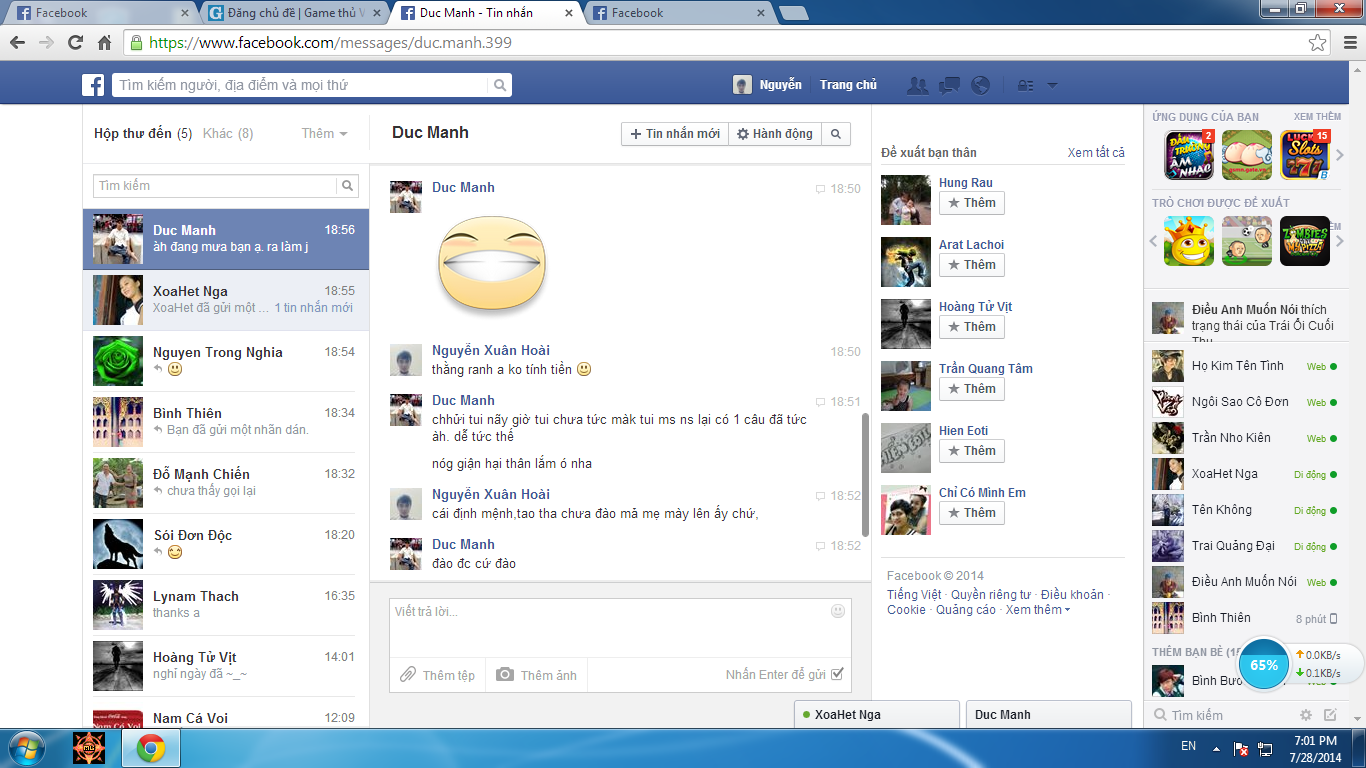Open the Zombies game icon
The width and height of the screenshot is (1366, 768).
coord(1305,241)
